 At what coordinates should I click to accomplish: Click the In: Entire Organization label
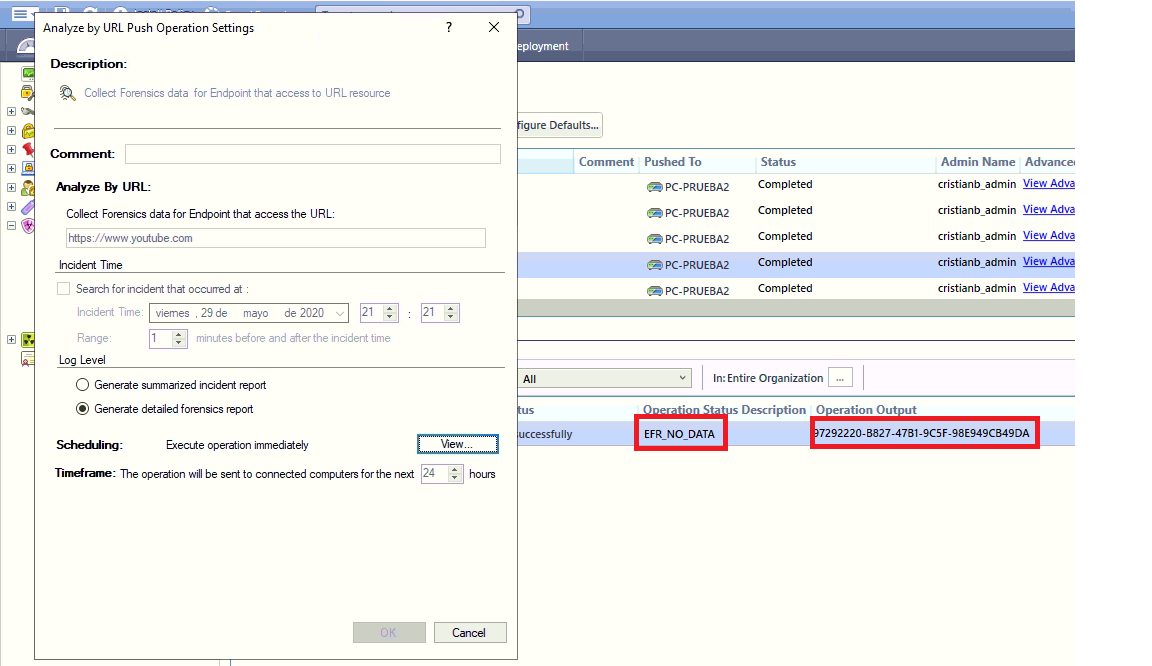[768, 378]
